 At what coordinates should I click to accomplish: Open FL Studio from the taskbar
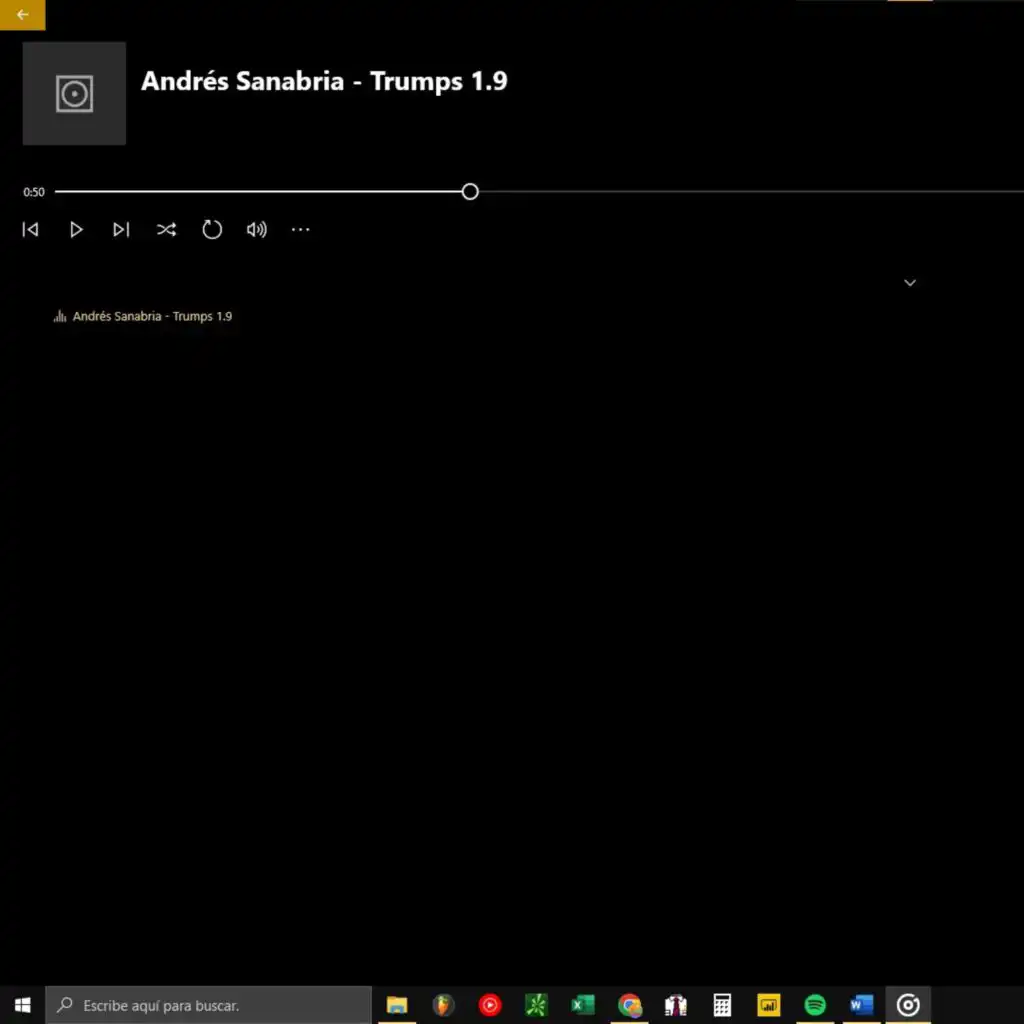(x=443, y=1005)
